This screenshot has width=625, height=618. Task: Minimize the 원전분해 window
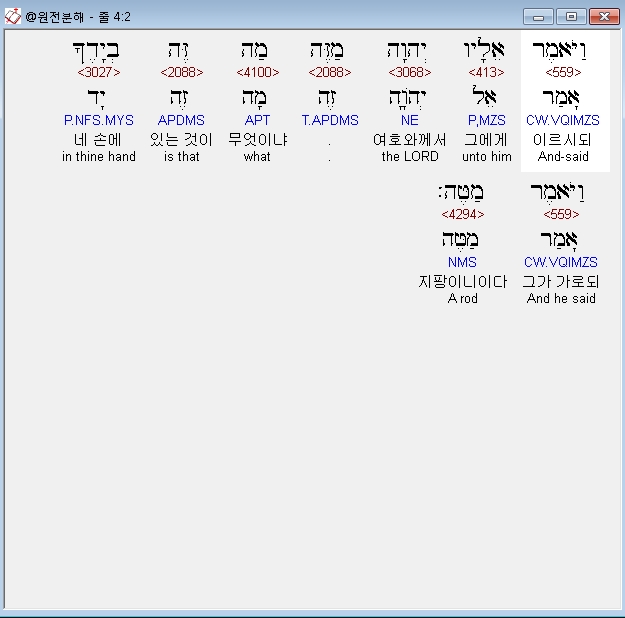pyautogui.click(x=538, y=17)
